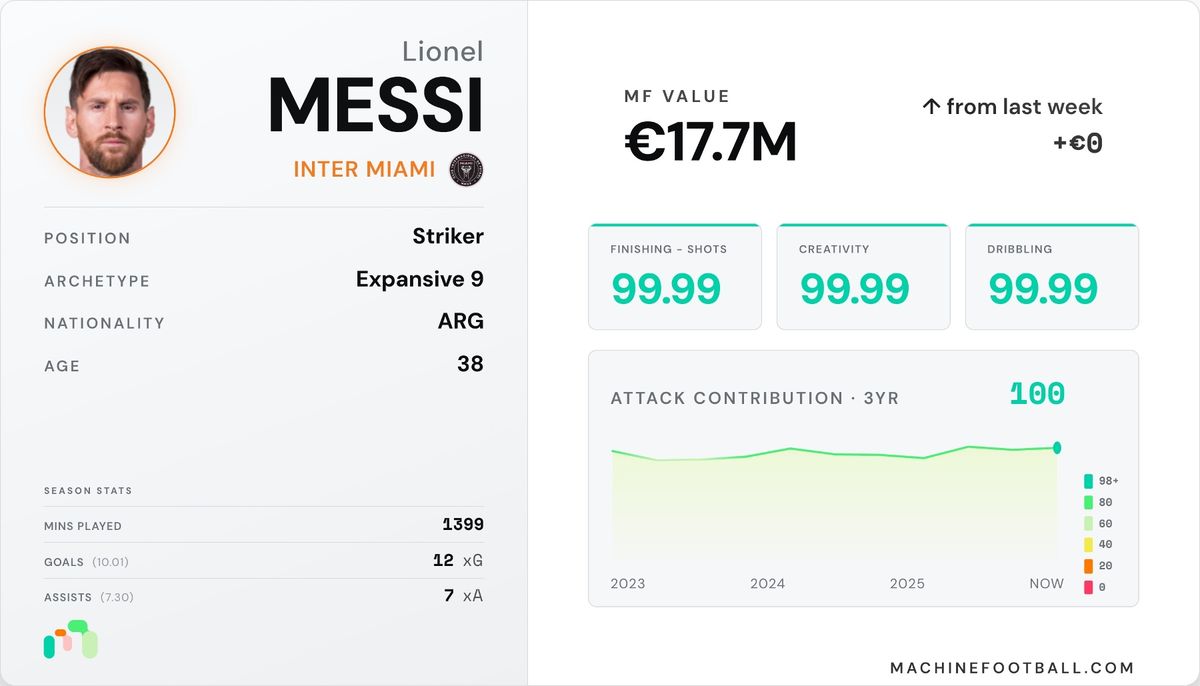Click the Machine Football logo icon

pyautogui.click(x=70, y=640)
